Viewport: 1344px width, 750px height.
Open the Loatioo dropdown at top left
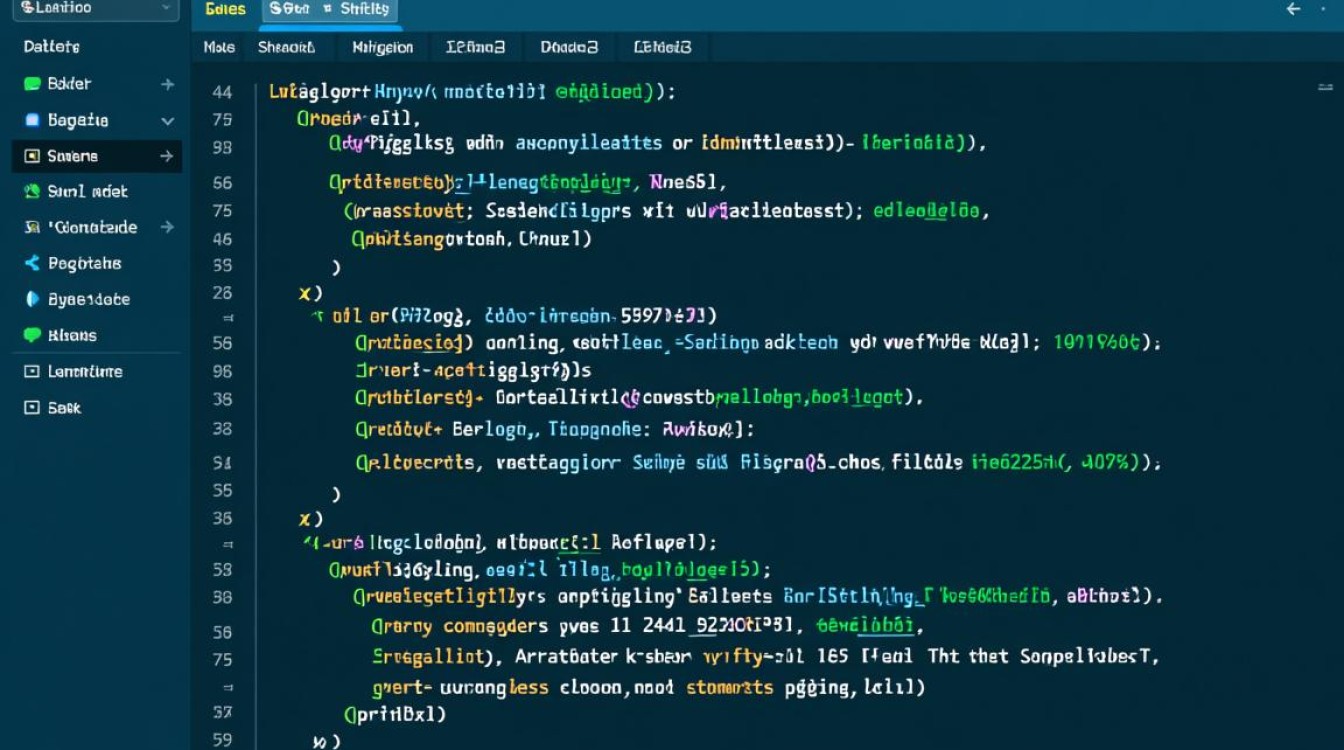coord(95,9)
